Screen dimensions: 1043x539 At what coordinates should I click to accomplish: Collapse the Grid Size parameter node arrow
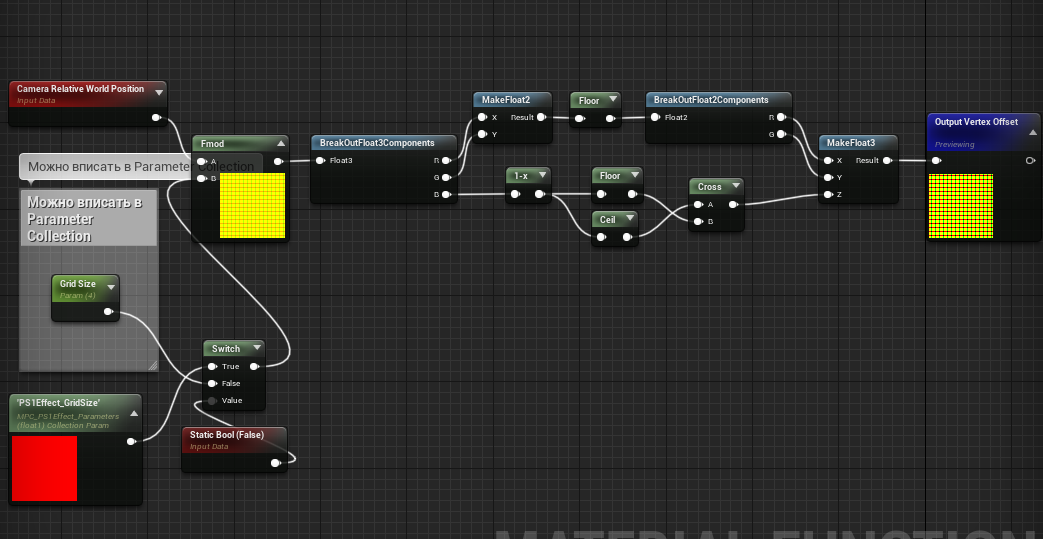111,287
